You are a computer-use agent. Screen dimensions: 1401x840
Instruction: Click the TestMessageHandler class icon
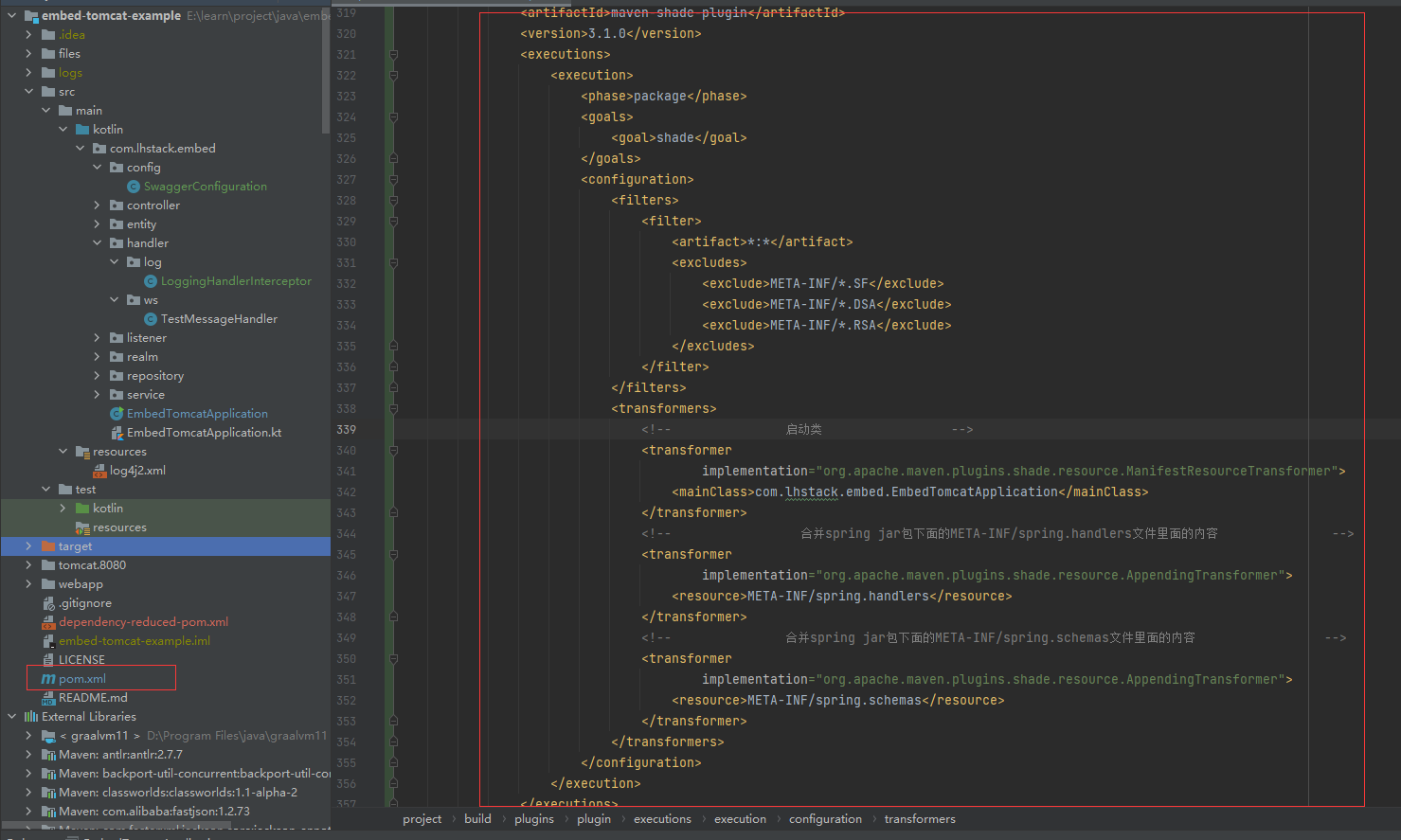[x=151, y=319]
